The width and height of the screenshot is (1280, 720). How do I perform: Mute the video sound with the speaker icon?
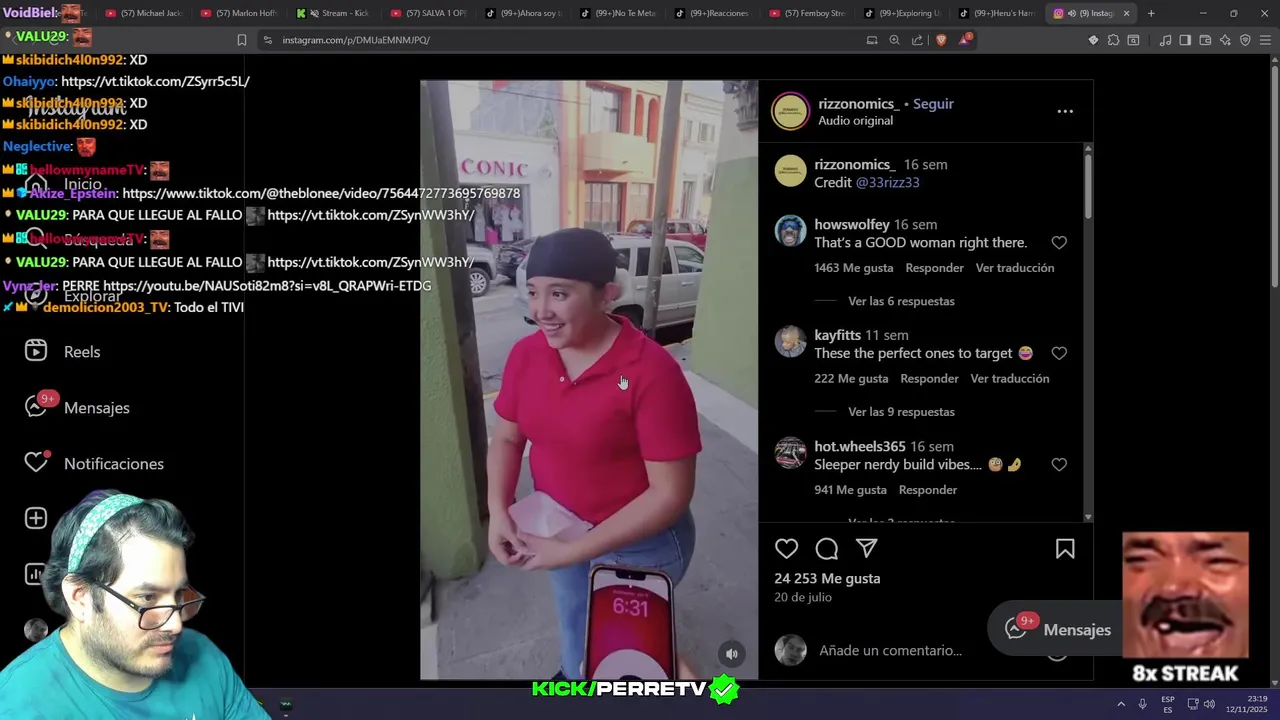[x=732, y=654]
